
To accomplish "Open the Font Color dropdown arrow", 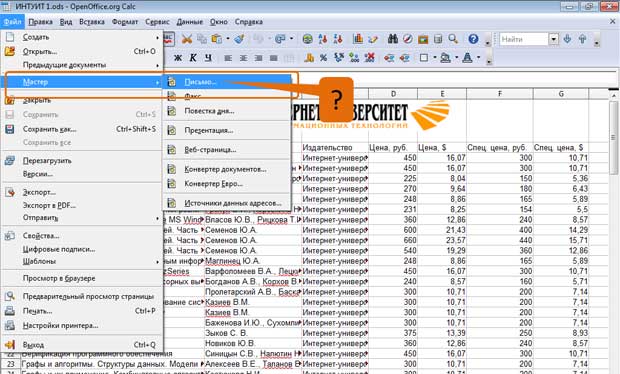I will (x=478, y=58).
